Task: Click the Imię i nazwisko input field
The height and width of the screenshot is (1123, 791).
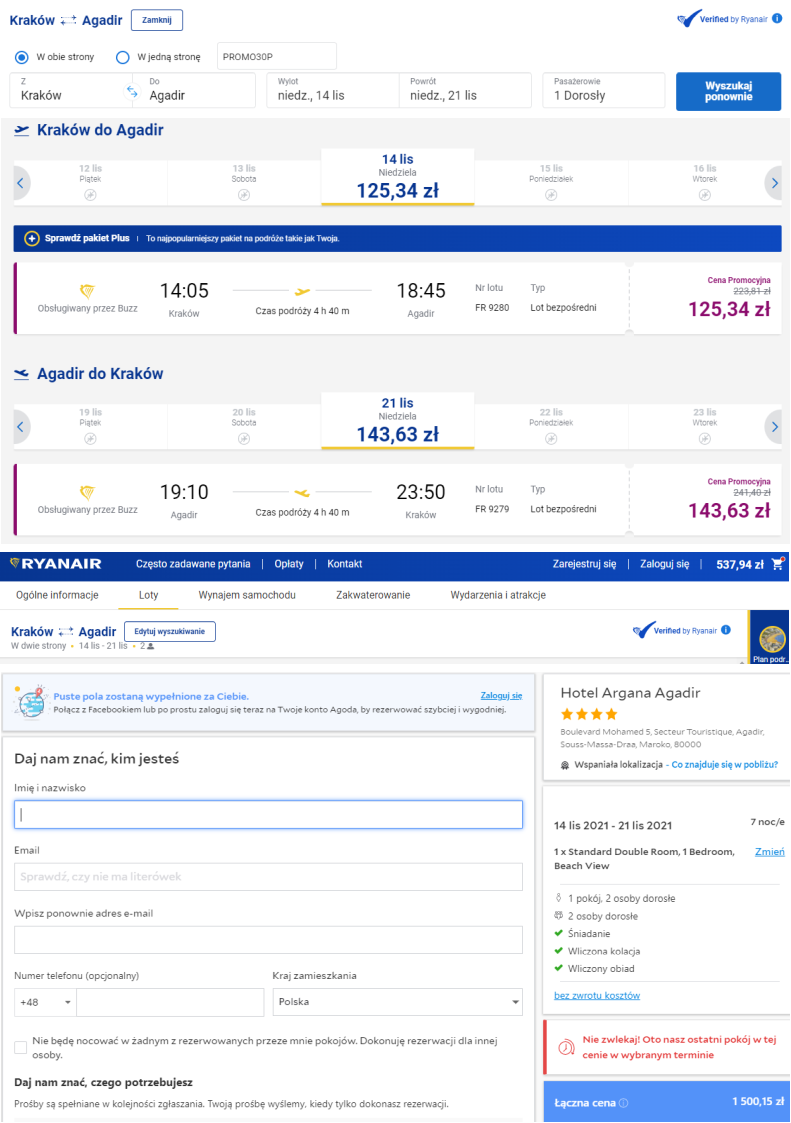Action: (269, 815)
